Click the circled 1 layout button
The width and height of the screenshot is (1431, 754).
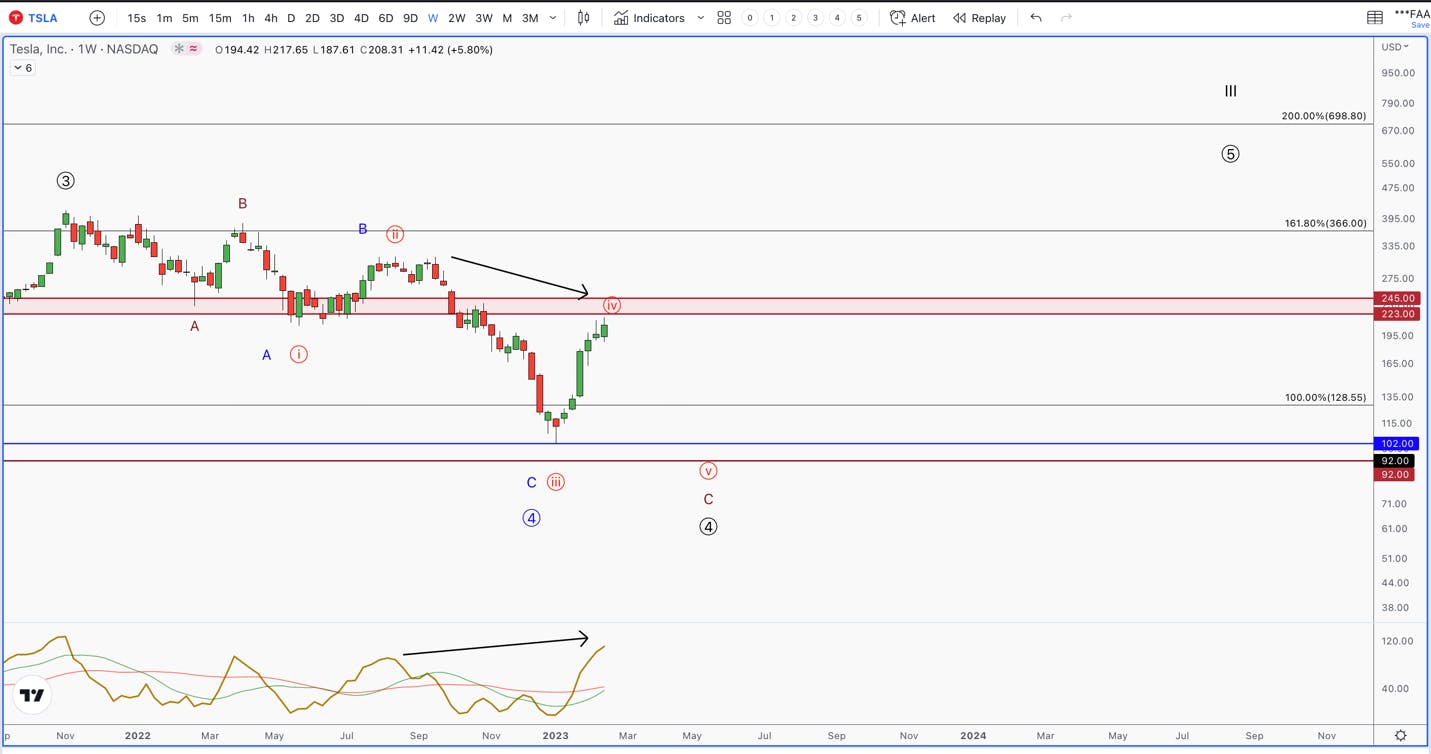[772, 18]
